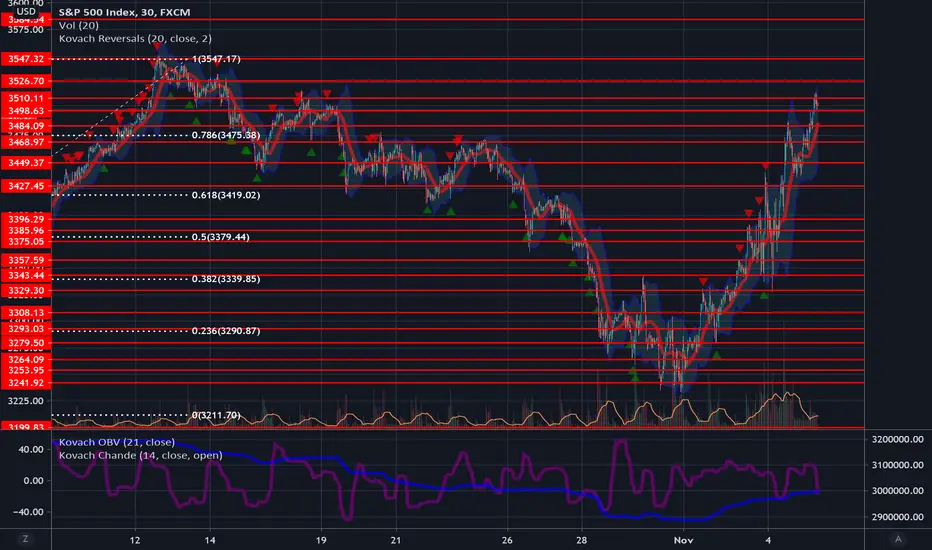Click the 4 date label on time axis
The width and height of the screenshot is (932, 550).
(768, 540)
